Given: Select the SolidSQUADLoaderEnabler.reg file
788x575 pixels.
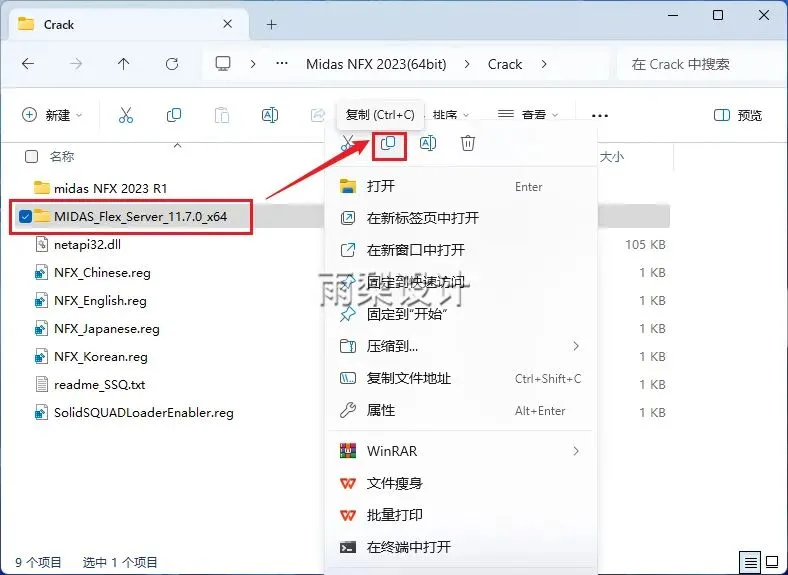Looking at the screenshot, I should pos(144,413).
